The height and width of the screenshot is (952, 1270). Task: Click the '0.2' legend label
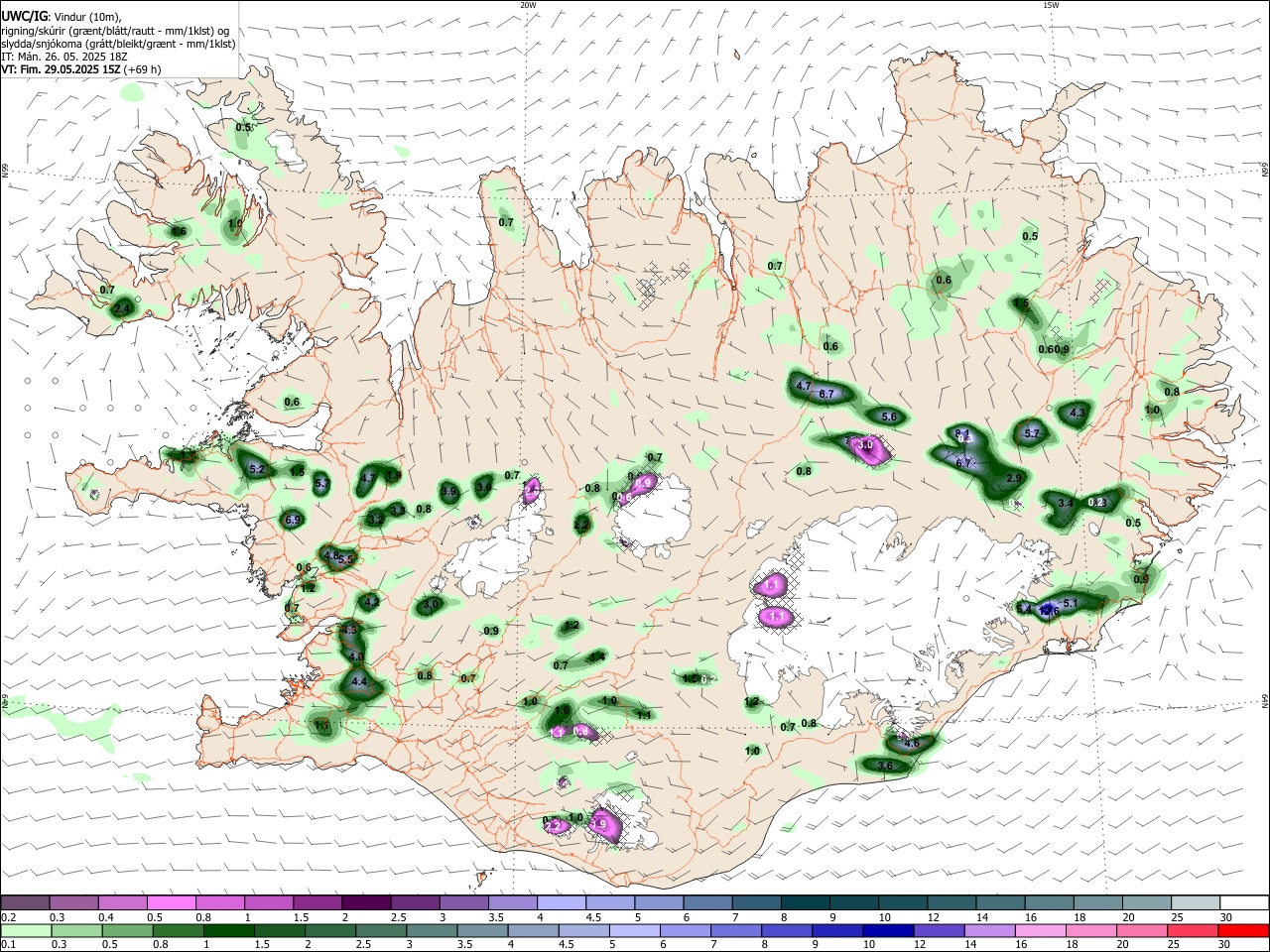coord(8,916)
